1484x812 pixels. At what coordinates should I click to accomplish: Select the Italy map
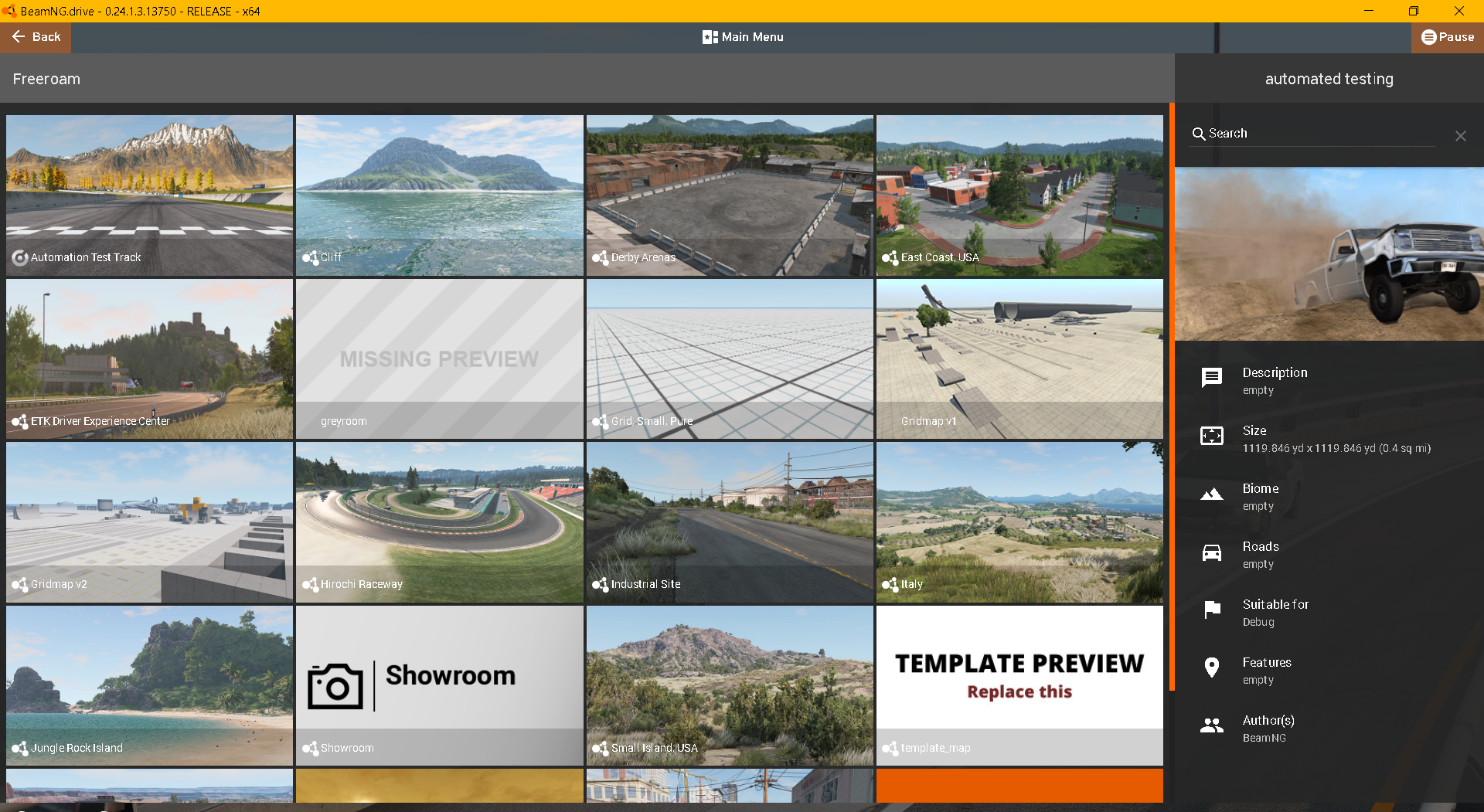click(x=1019, y=522)
